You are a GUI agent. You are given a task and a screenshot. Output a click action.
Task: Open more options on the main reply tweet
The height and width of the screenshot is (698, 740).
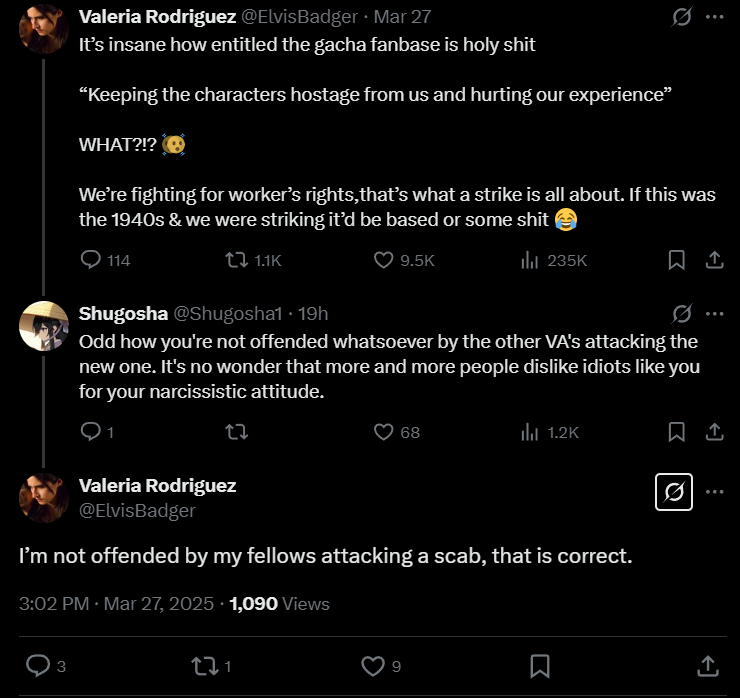[715, 492]
